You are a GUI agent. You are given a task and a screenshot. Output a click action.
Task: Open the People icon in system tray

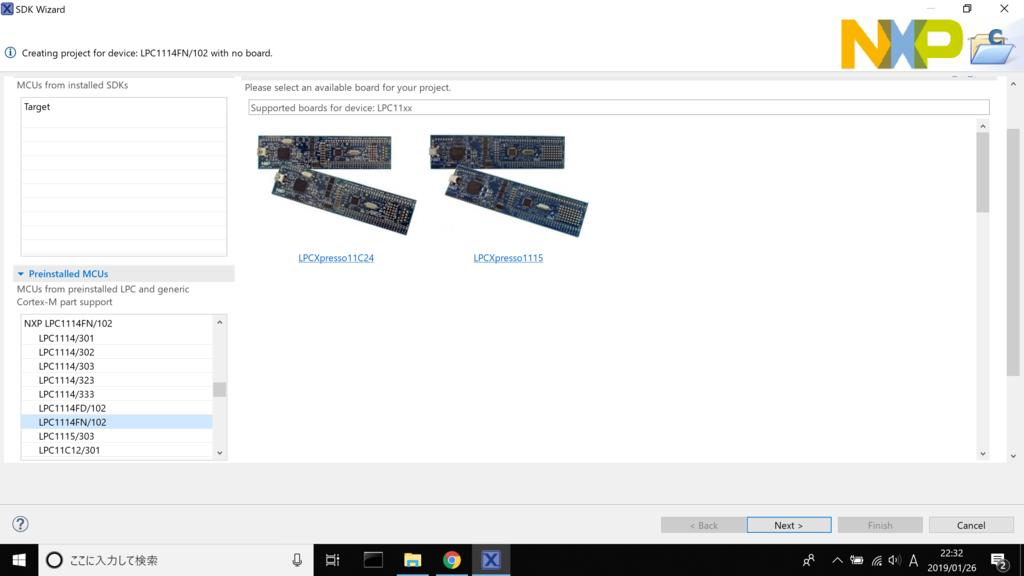[x=808, y=560]
